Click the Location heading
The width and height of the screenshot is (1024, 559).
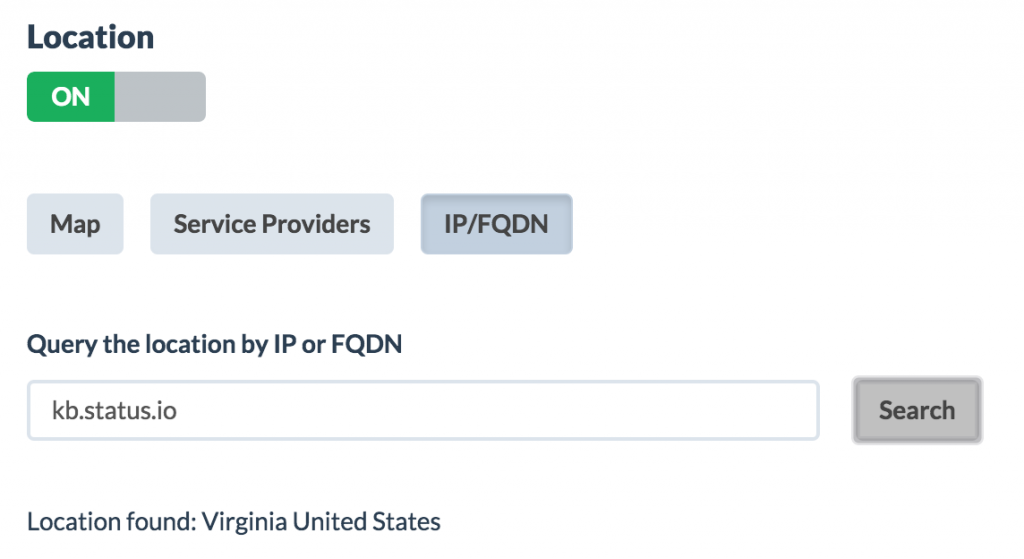click(x=90, y=38)
